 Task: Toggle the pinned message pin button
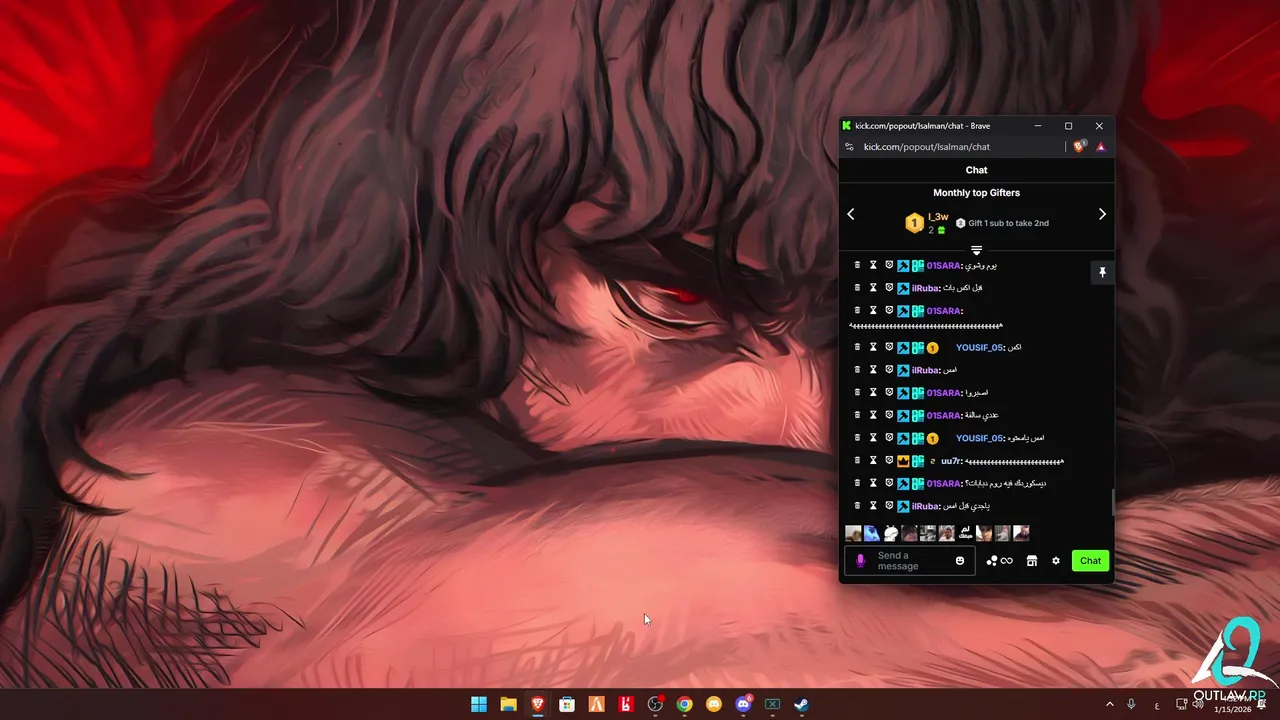[1102, 272]
